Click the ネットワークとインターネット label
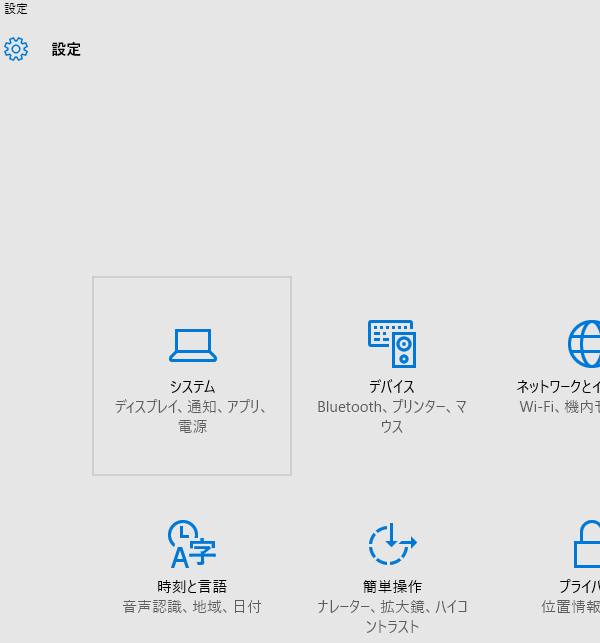600x643 pixels. click(x=558, y=387)
